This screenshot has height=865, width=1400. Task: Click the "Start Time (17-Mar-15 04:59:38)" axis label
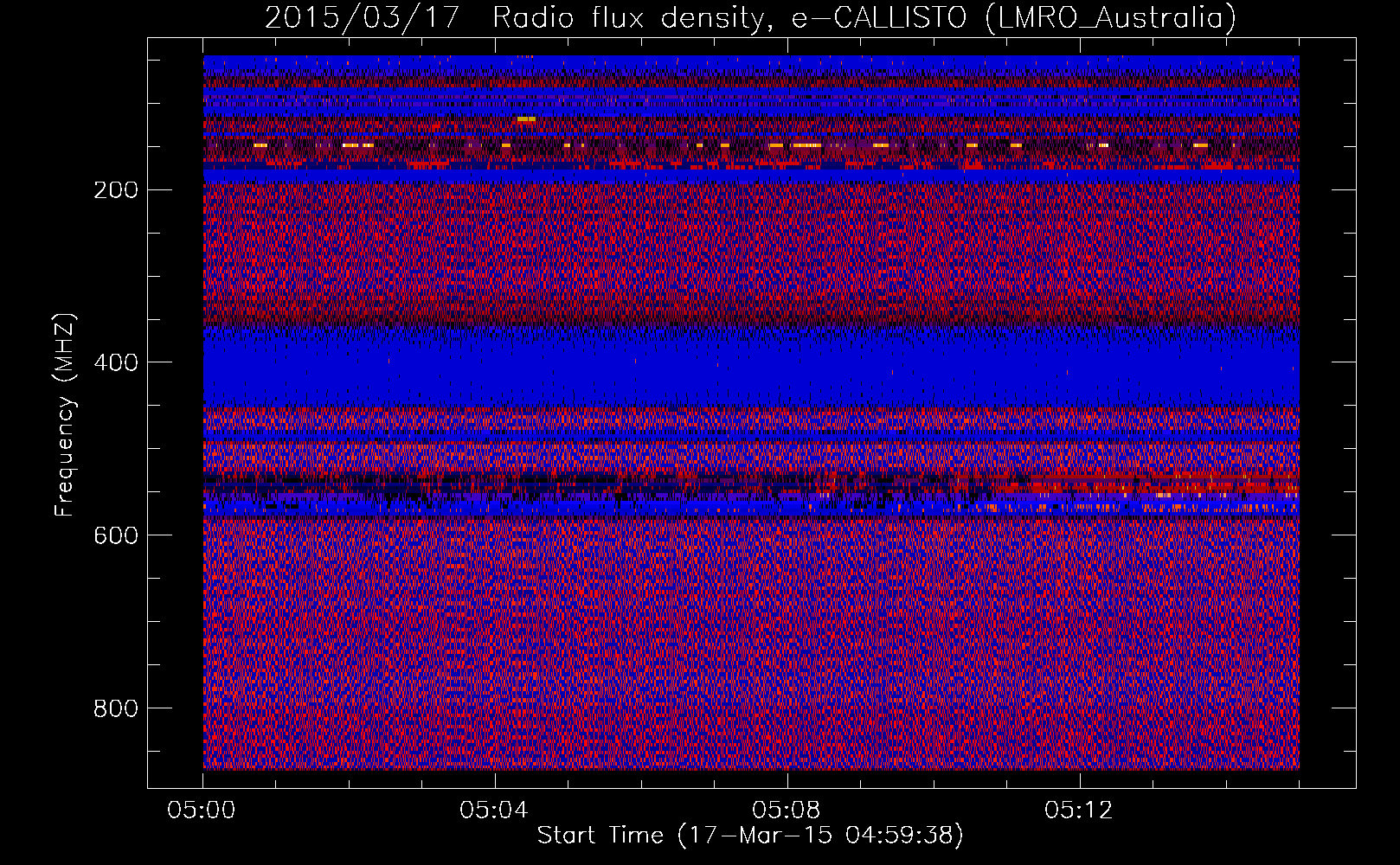[750, 836]
